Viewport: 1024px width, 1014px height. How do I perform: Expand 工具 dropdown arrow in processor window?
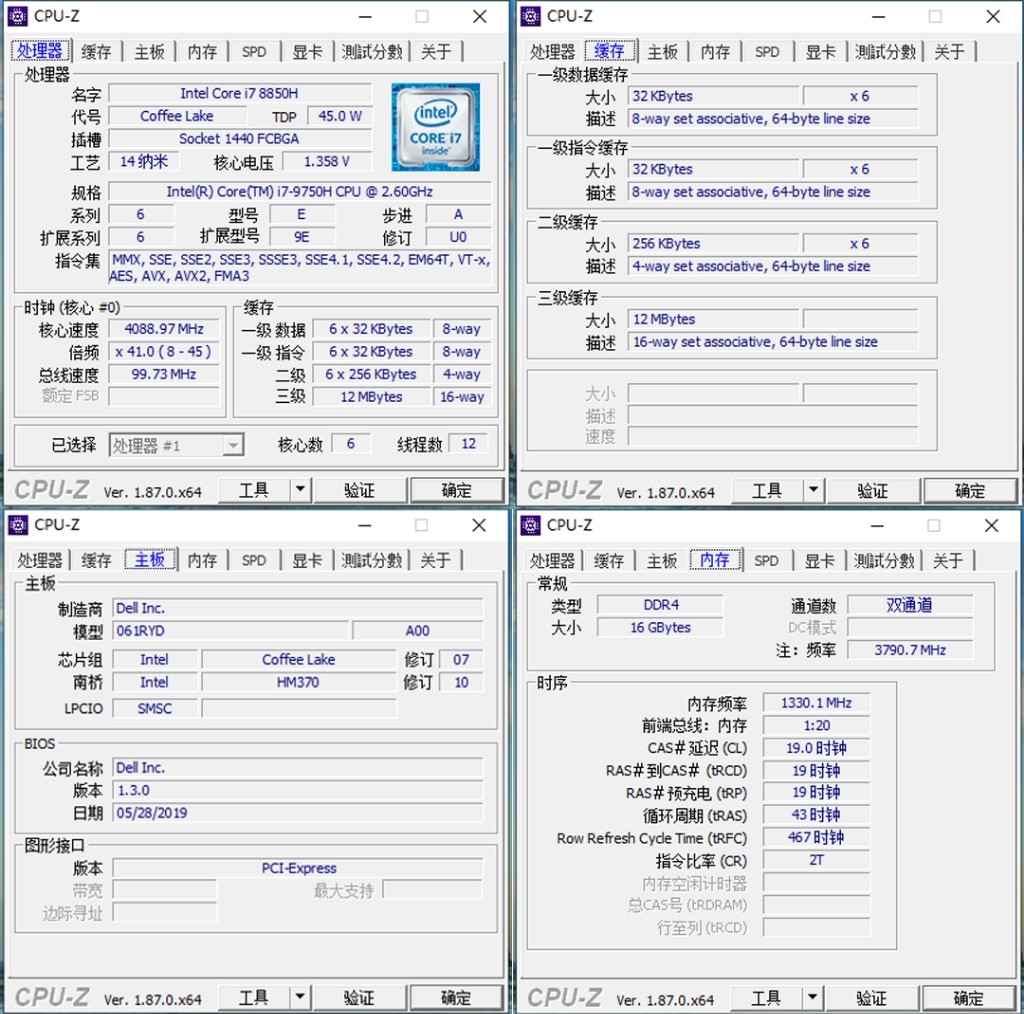(x=300, y=489)
